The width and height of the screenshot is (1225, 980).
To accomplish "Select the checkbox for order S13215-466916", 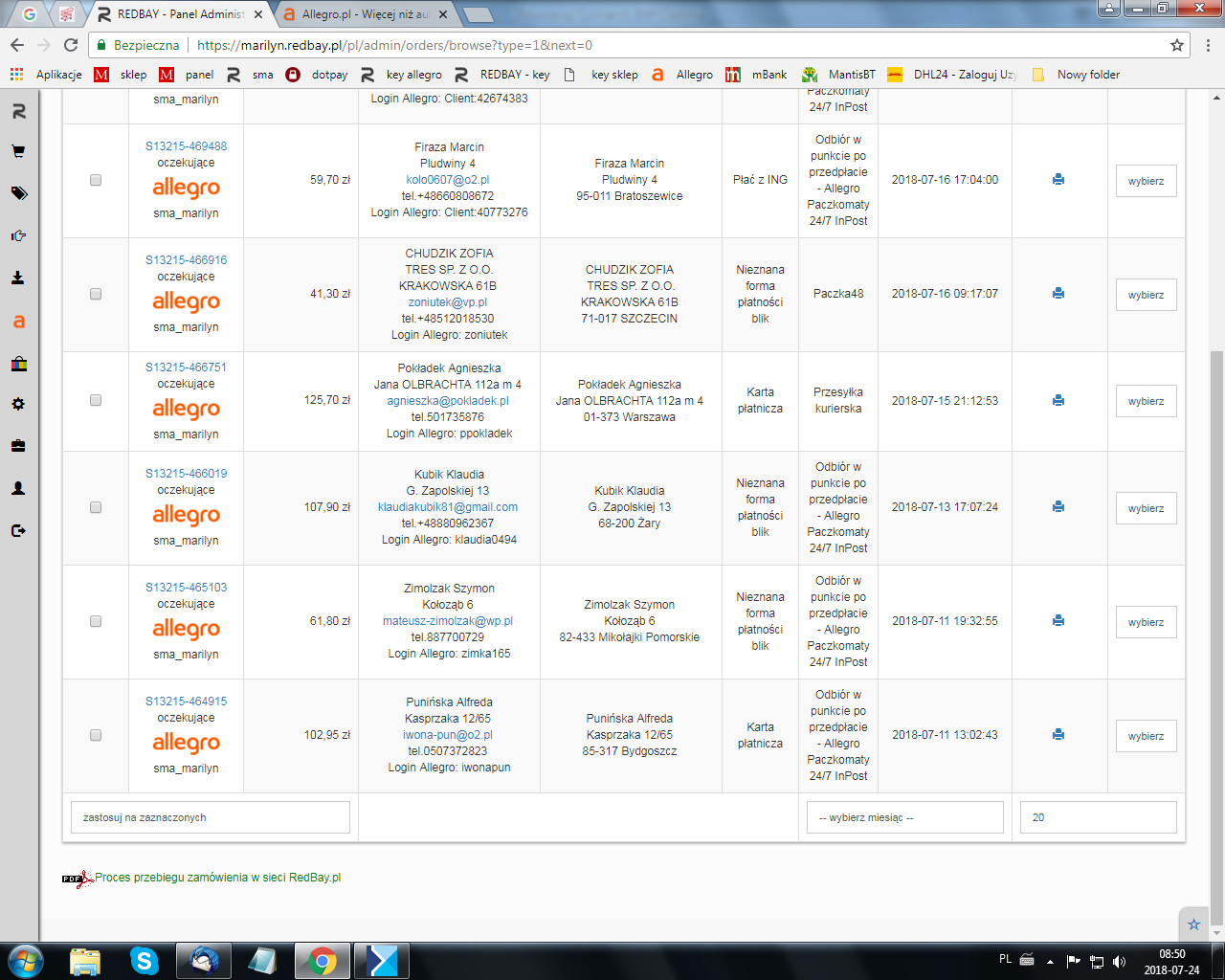I will pos(96,294).
